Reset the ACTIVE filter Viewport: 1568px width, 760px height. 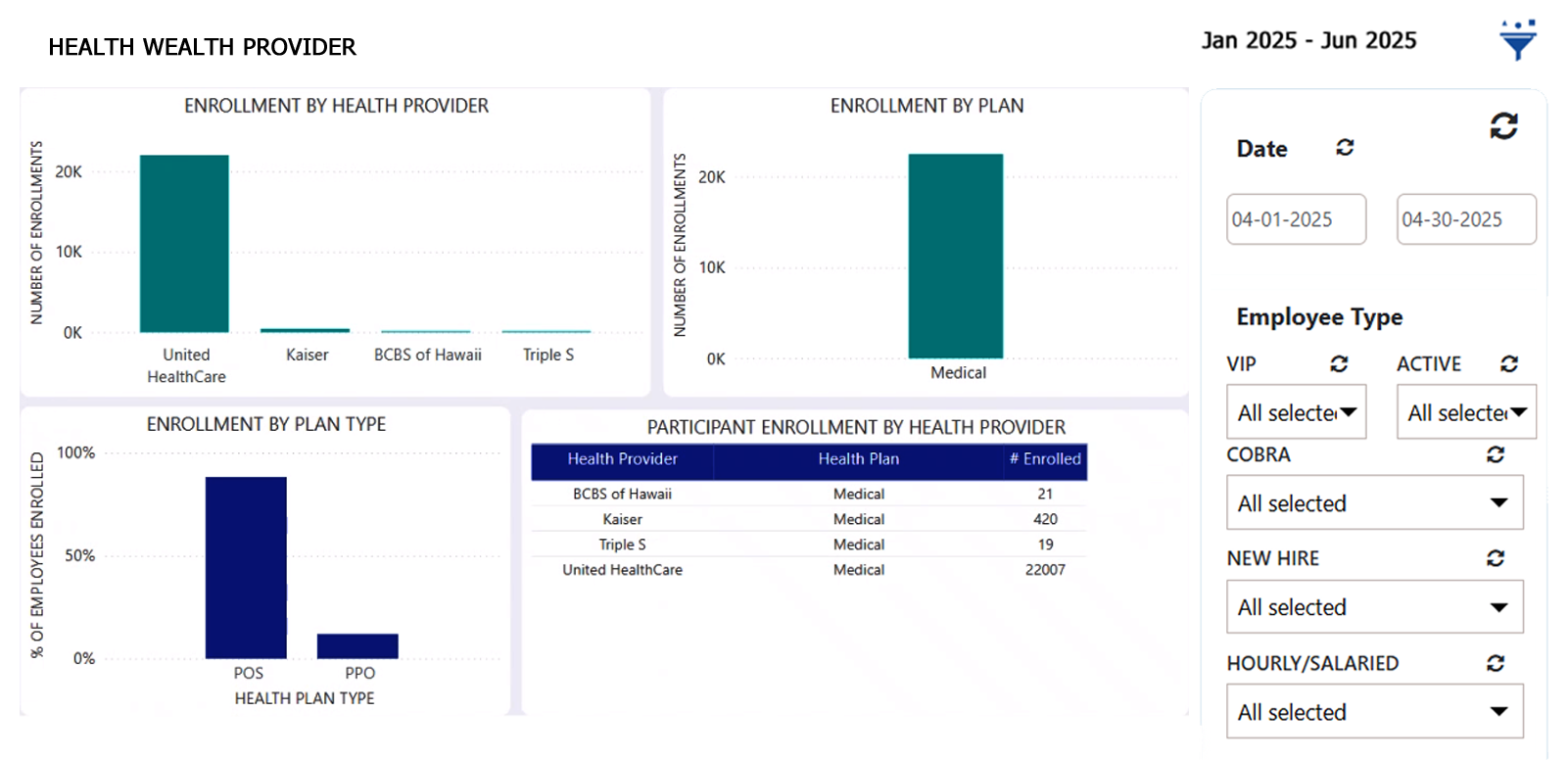(x=1509, y=364)
